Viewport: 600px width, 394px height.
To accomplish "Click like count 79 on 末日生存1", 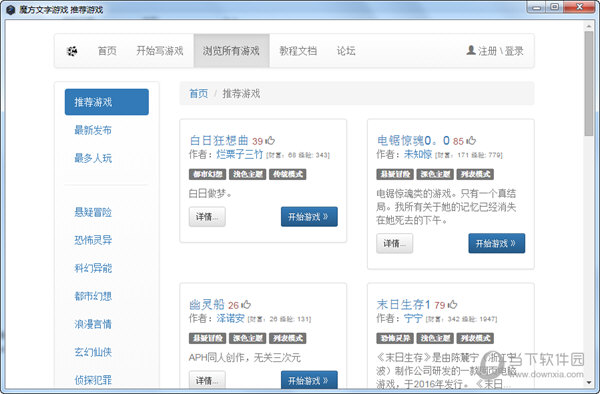I will 440,305.
